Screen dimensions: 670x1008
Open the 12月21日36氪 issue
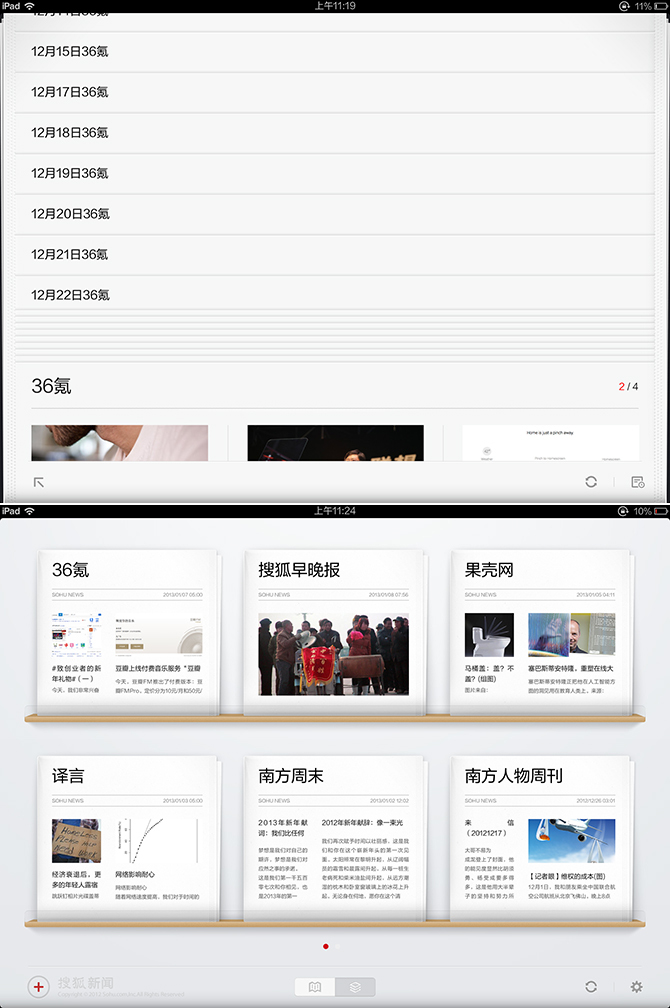(x=334, y=255)
